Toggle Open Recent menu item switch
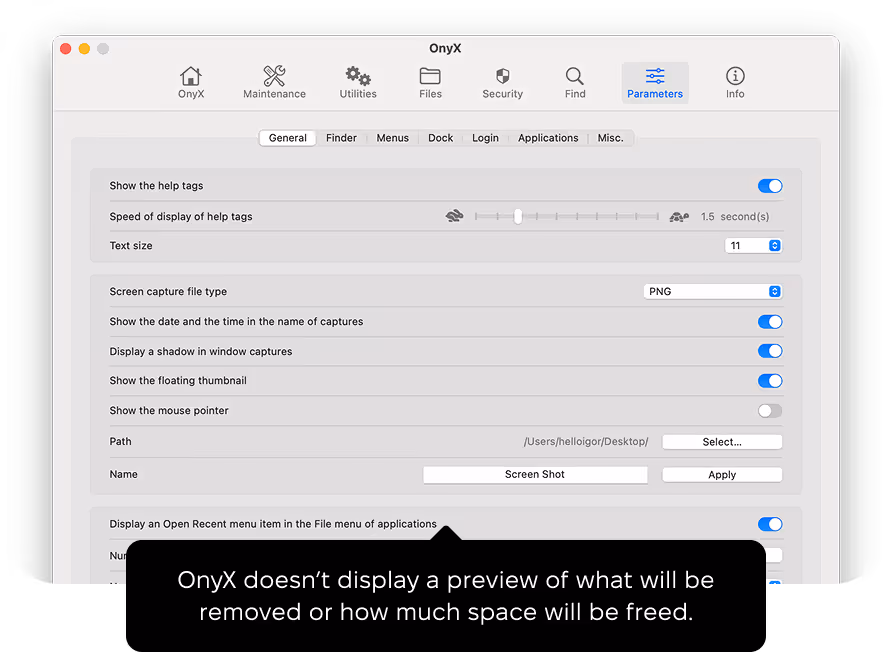The width and height of the screenshot is (892, 652). coord(770,524)
